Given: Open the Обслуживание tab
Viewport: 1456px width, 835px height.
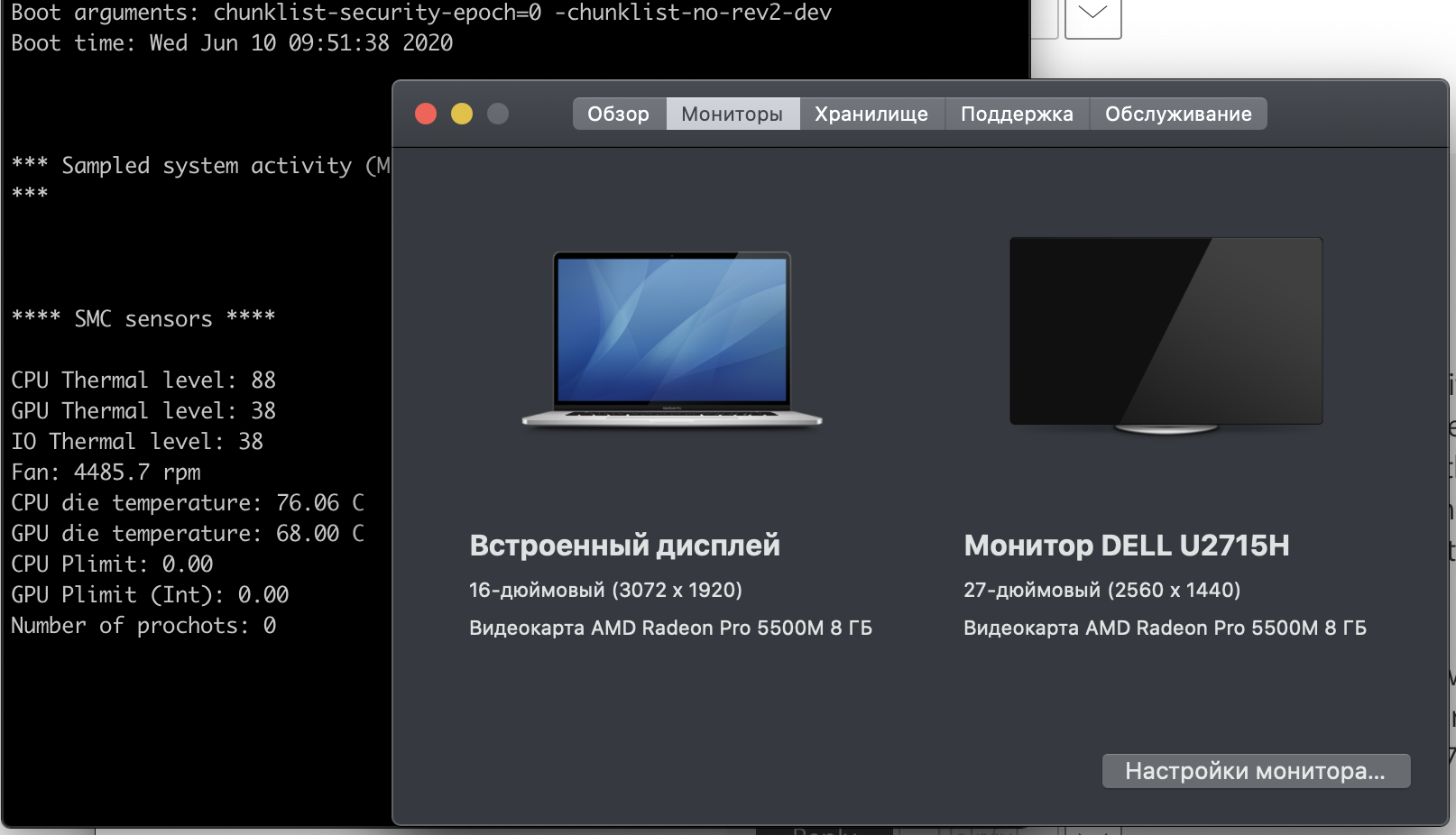Looking at the screenshot, I should 1178,114.
